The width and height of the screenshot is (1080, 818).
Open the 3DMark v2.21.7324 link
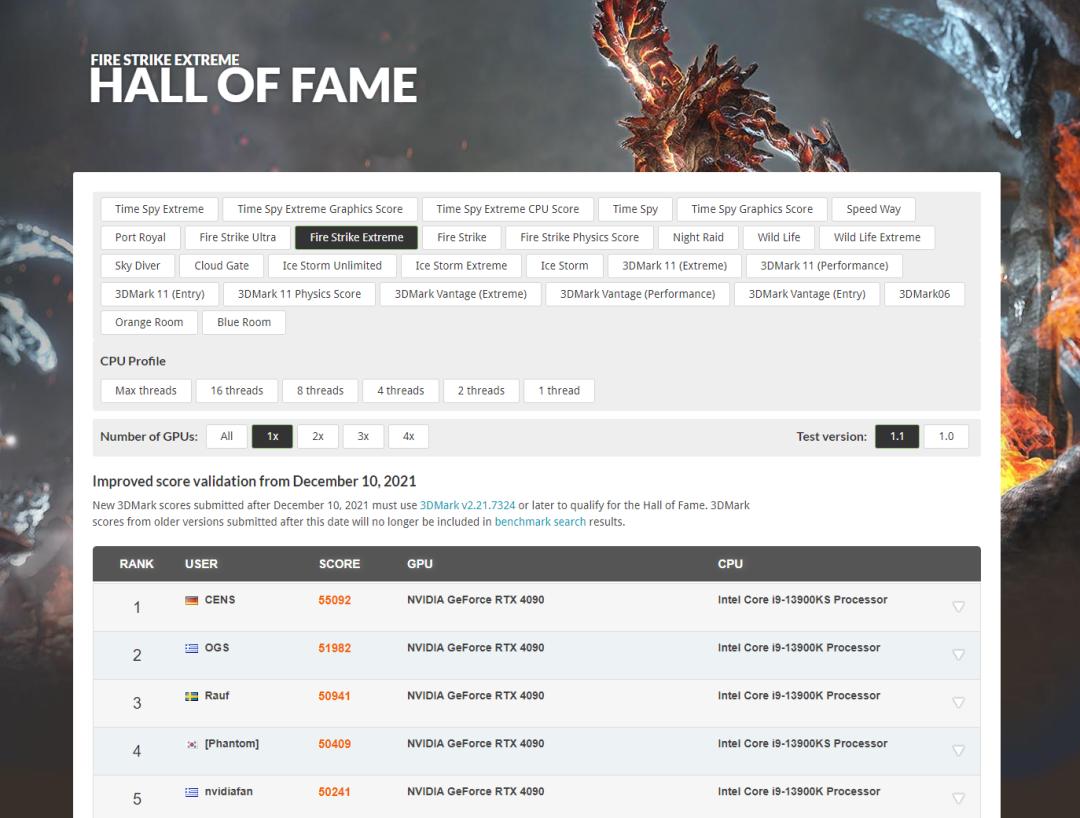tap(467, 506)
